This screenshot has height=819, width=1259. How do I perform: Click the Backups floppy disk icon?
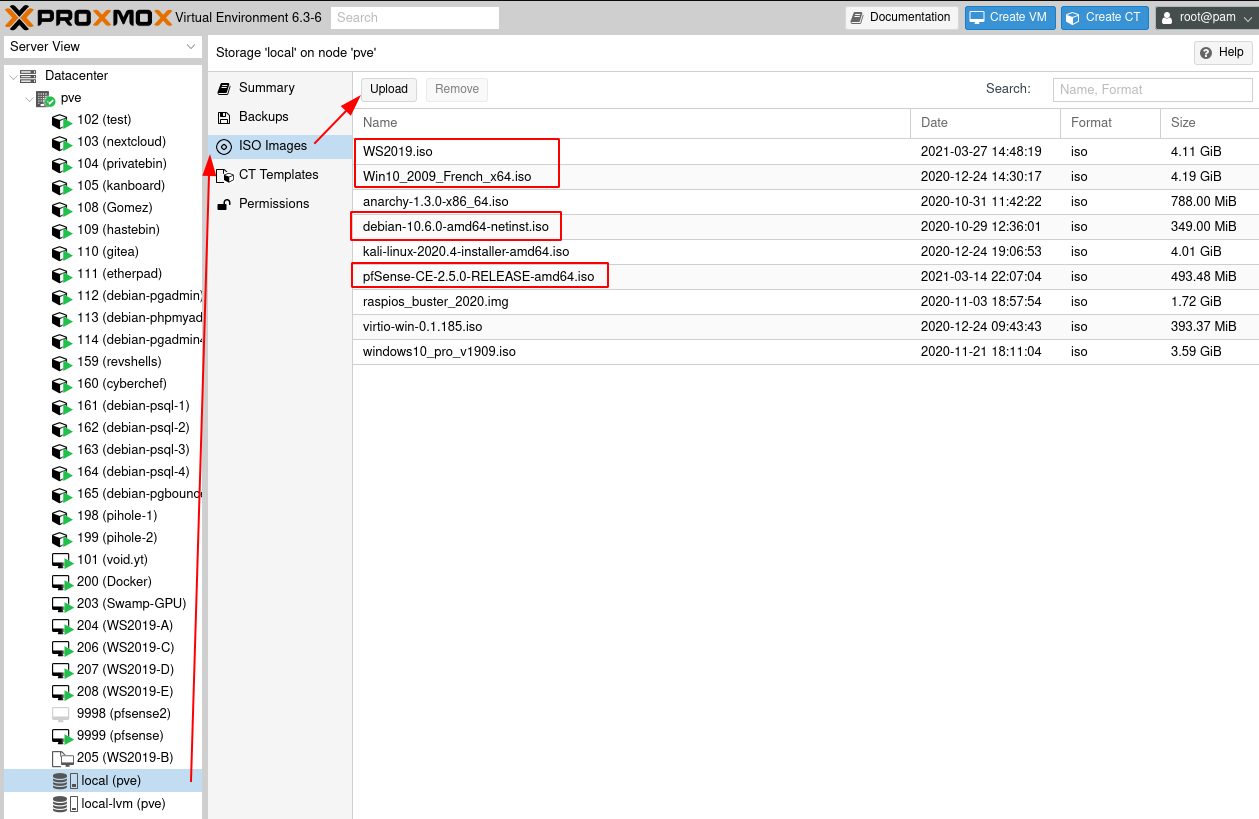click(x=224, y=117)
